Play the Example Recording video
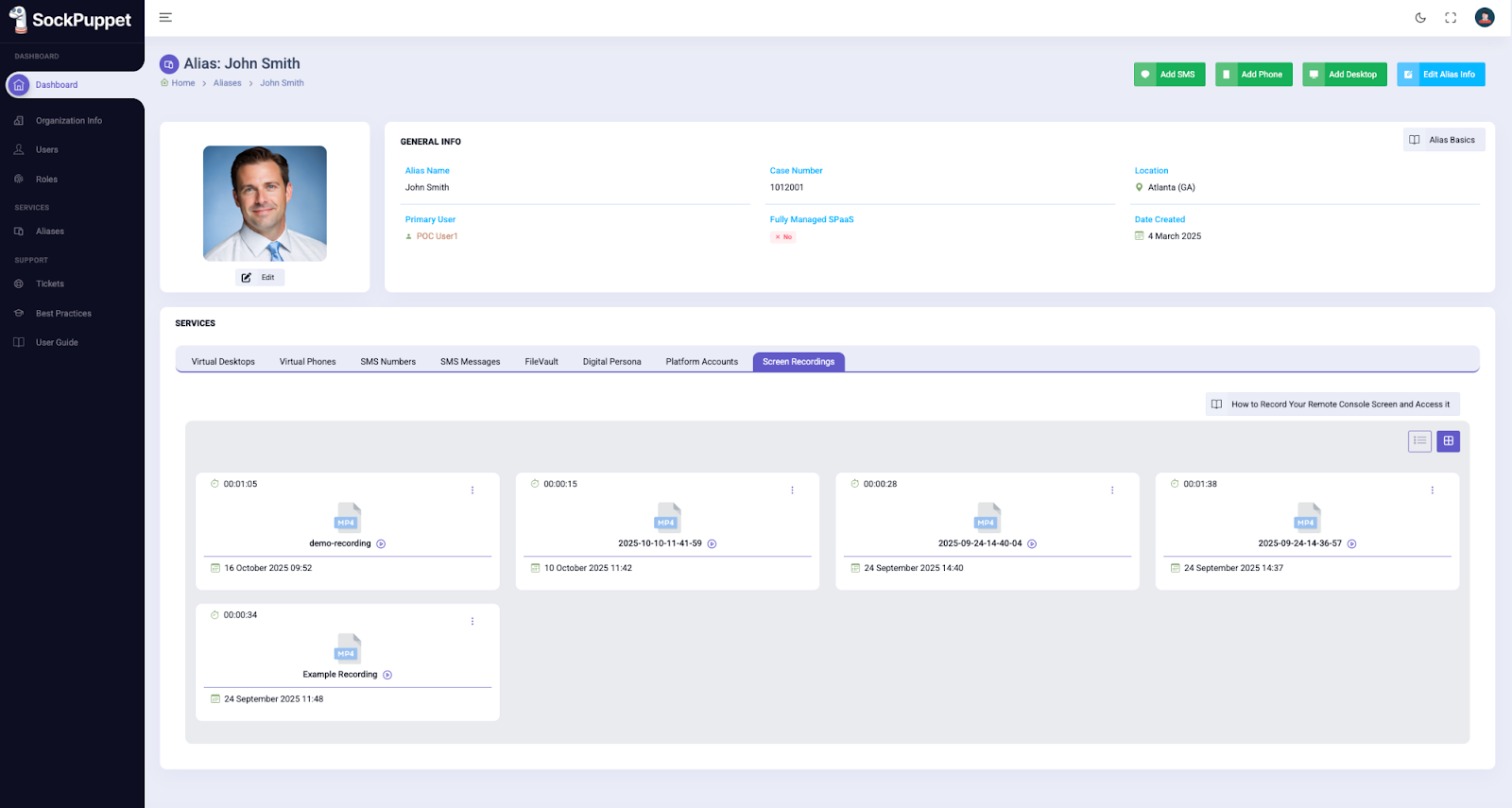The image size is (1512, 808). click(387, 675)
